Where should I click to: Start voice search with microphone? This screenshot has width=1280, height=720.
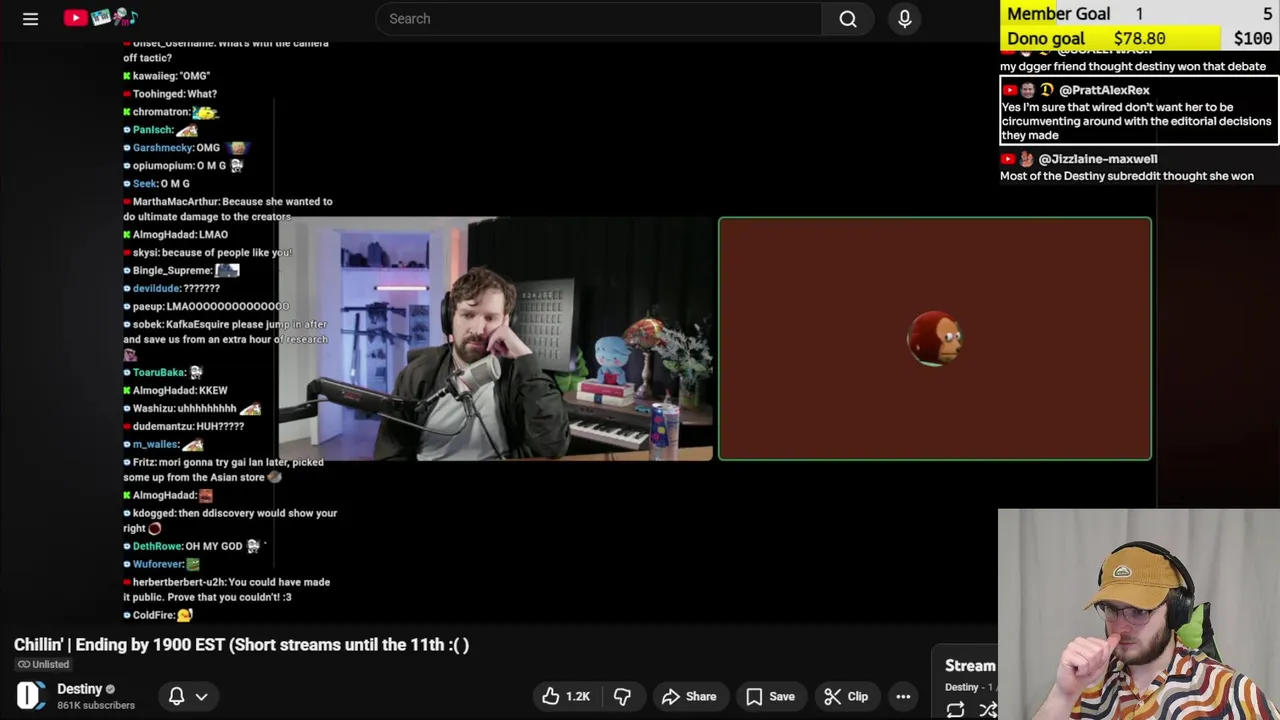[905, 19]
